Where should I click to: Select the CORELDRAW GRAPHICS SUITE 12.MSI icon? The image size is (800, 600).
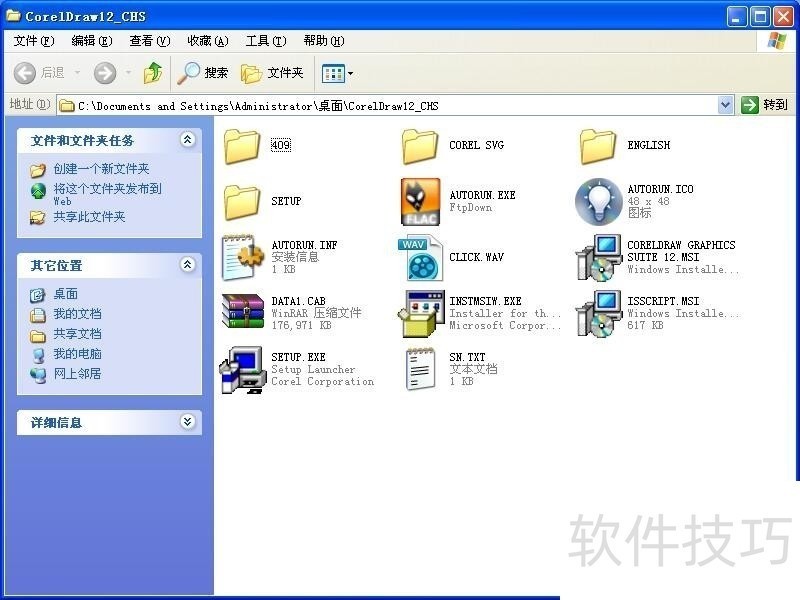click(598, 258)
